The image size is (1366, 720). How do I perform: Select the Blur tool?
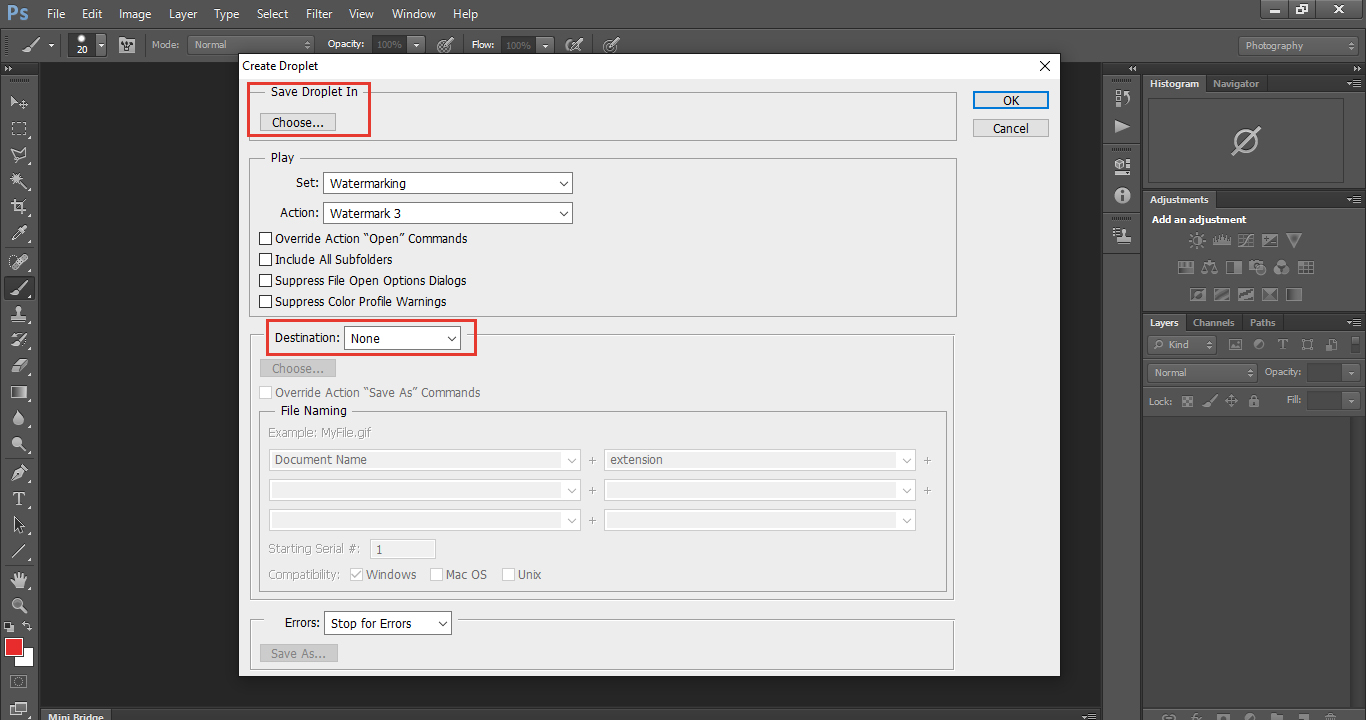19,418
